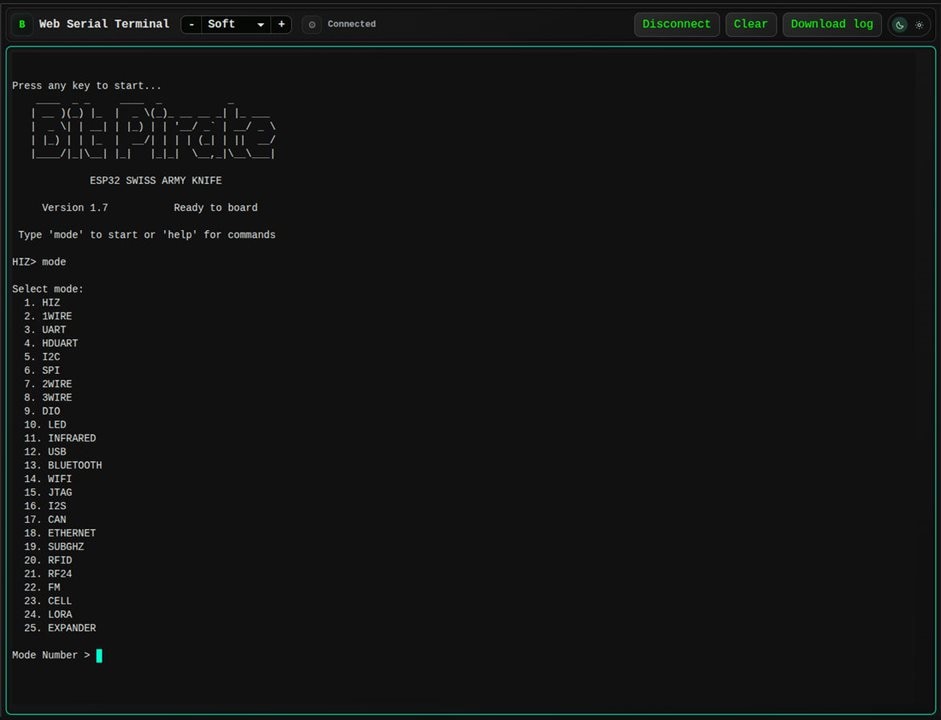Click the green B app logo
941x720 pixels.
[x=22, y=25]
